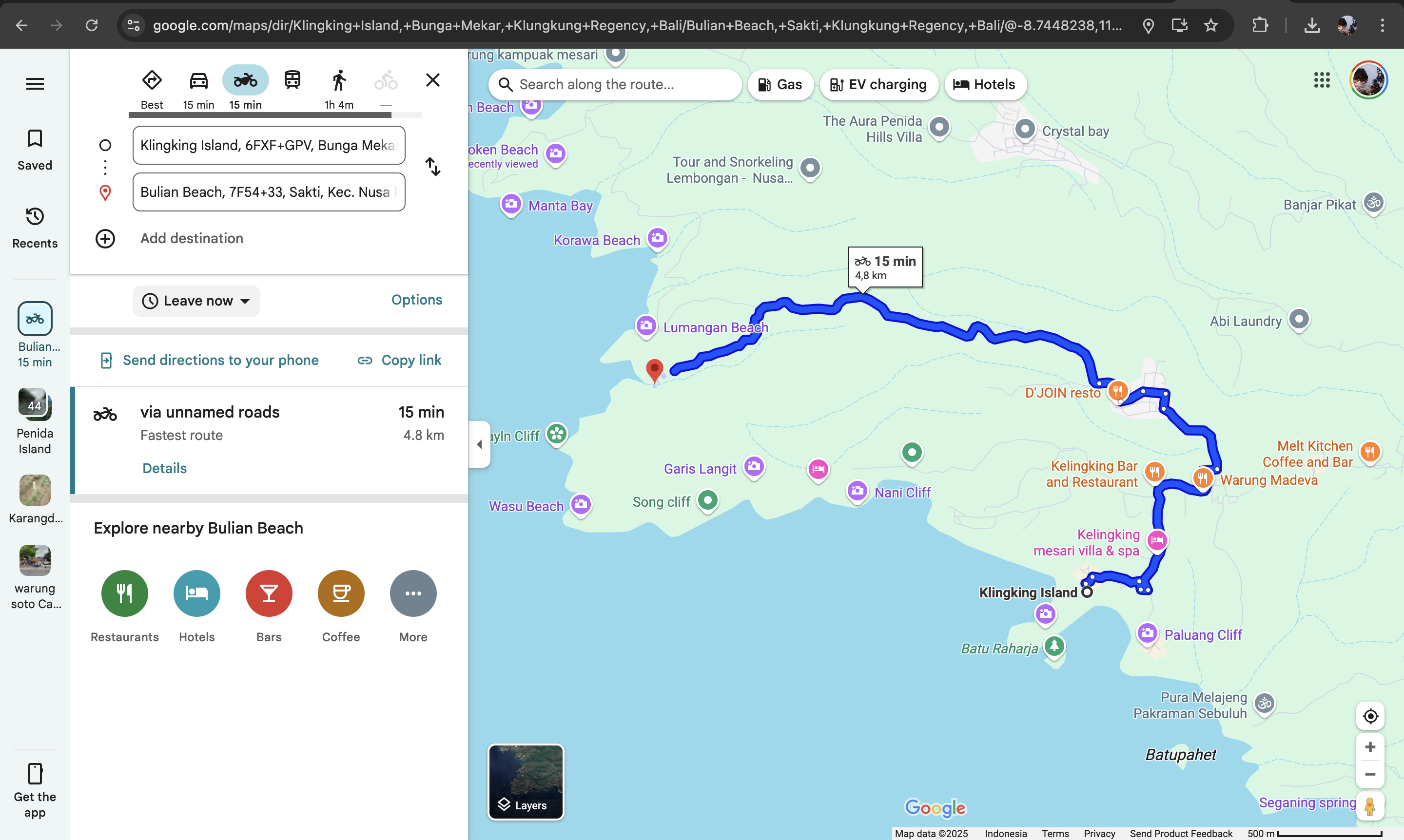Open the Recents tab
Screen dimensions: 1404x840
pos(35,228)
